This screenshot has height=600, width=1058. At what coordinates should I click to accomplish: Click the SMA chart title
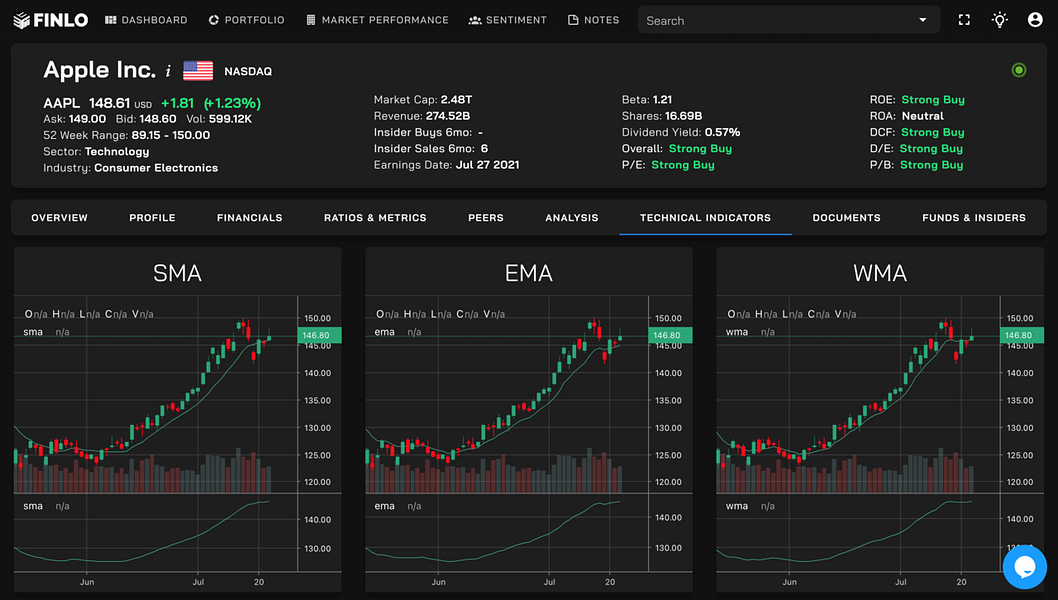coord(177,273)
